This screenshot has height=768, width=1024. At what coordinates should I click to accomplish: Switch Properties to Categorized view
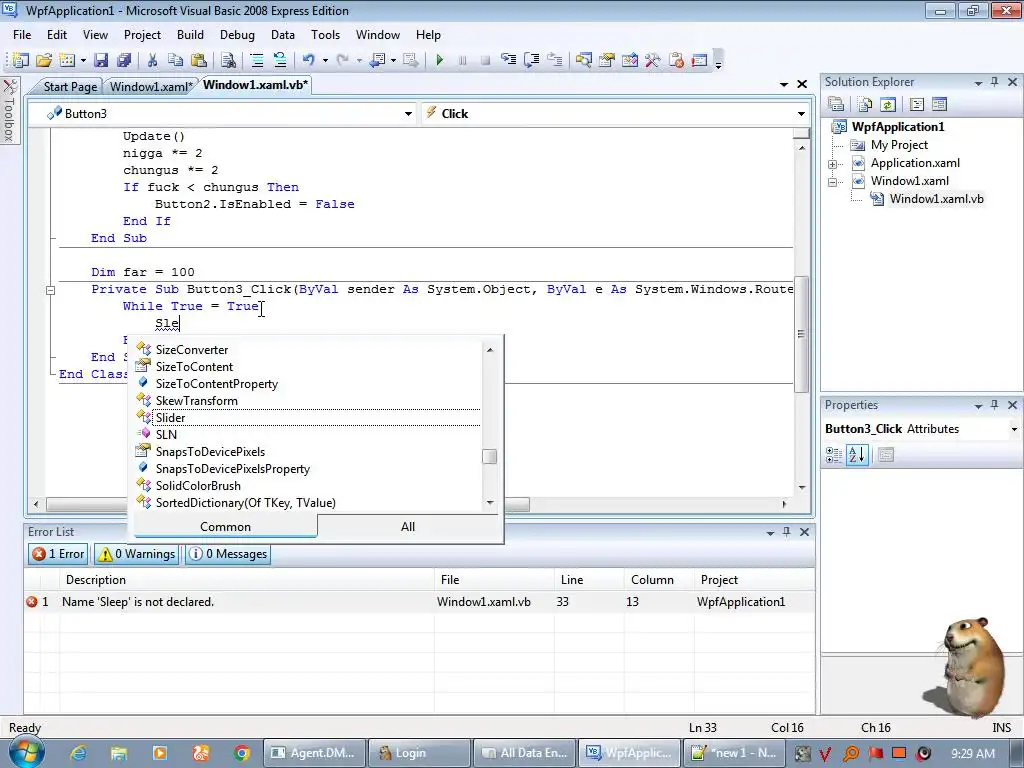[834, 455]
